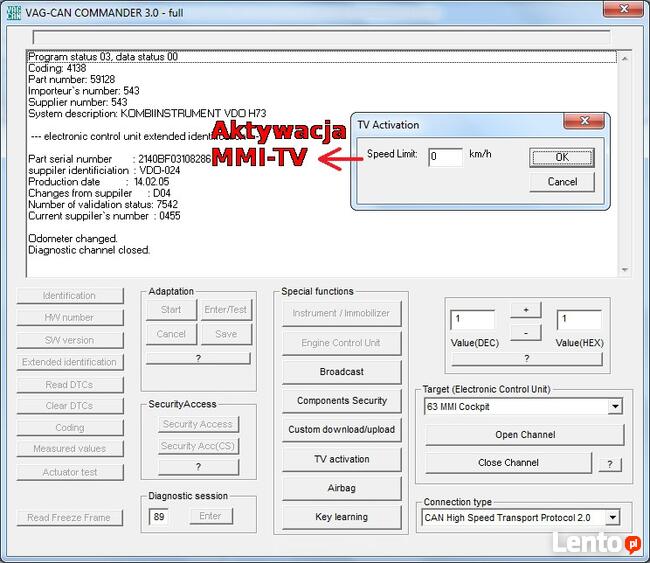Click the Speed Limit input field
The image size is (650, 563).
pyautogui.click(x=445, y=157)
